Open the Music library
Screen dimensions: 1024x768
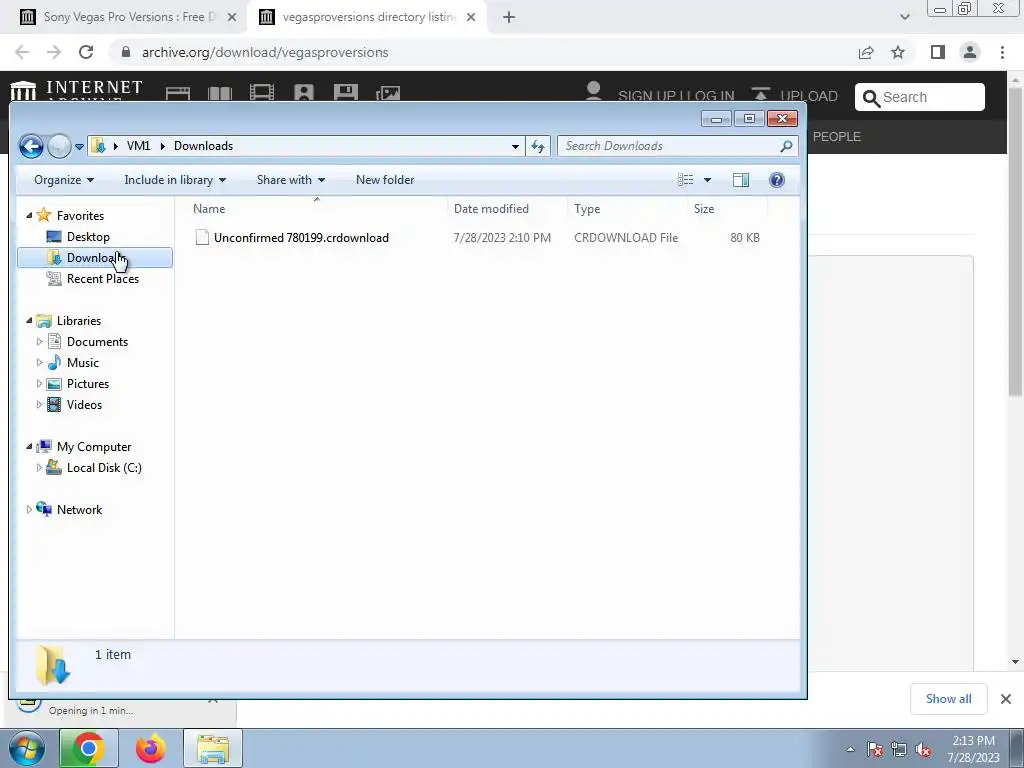82,362
